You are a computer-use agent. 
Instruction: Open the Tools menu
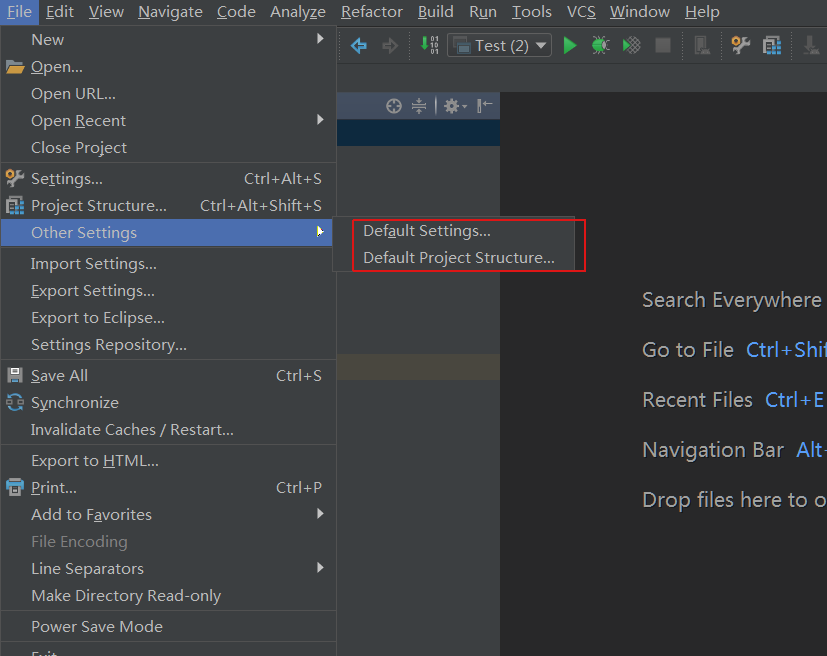(532, 12)
